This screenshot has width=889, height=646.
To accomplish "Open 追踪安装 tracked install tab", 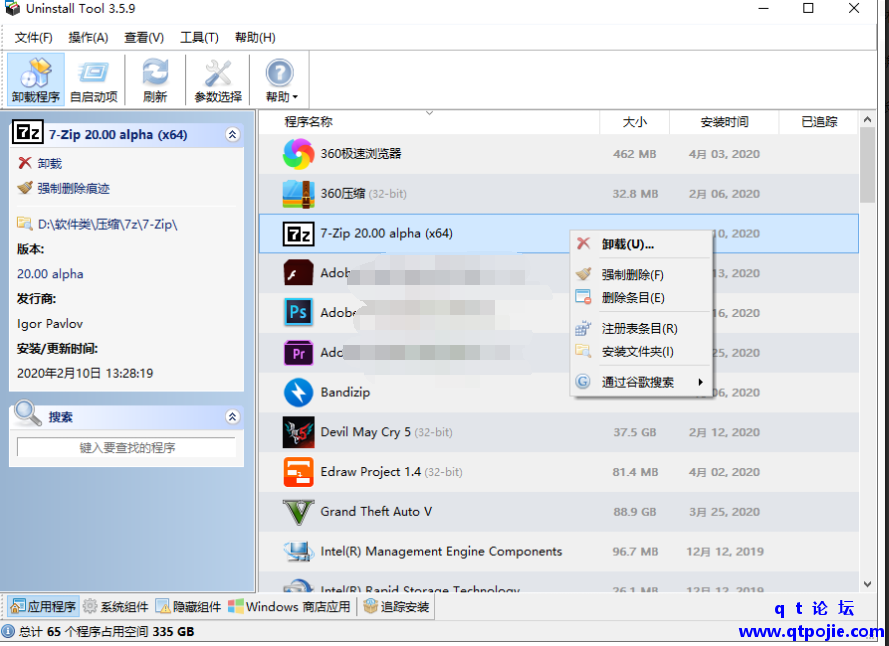I will tap(396, 607).
